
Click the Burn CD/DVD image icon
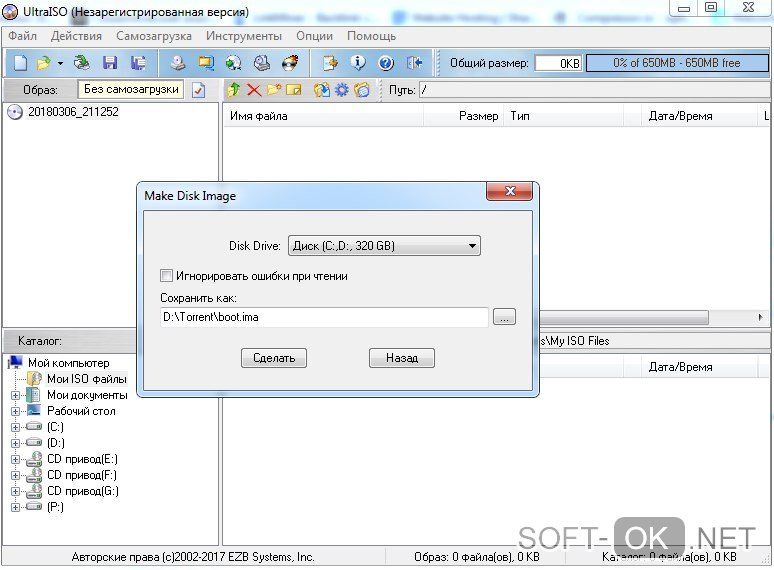click(290, 63)
